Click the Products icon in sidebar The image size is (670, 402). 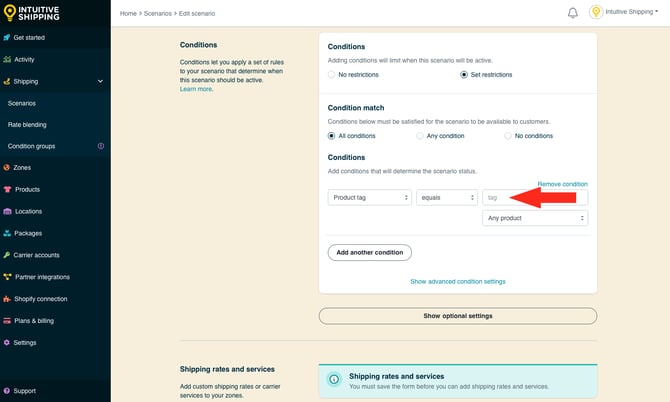7,190
